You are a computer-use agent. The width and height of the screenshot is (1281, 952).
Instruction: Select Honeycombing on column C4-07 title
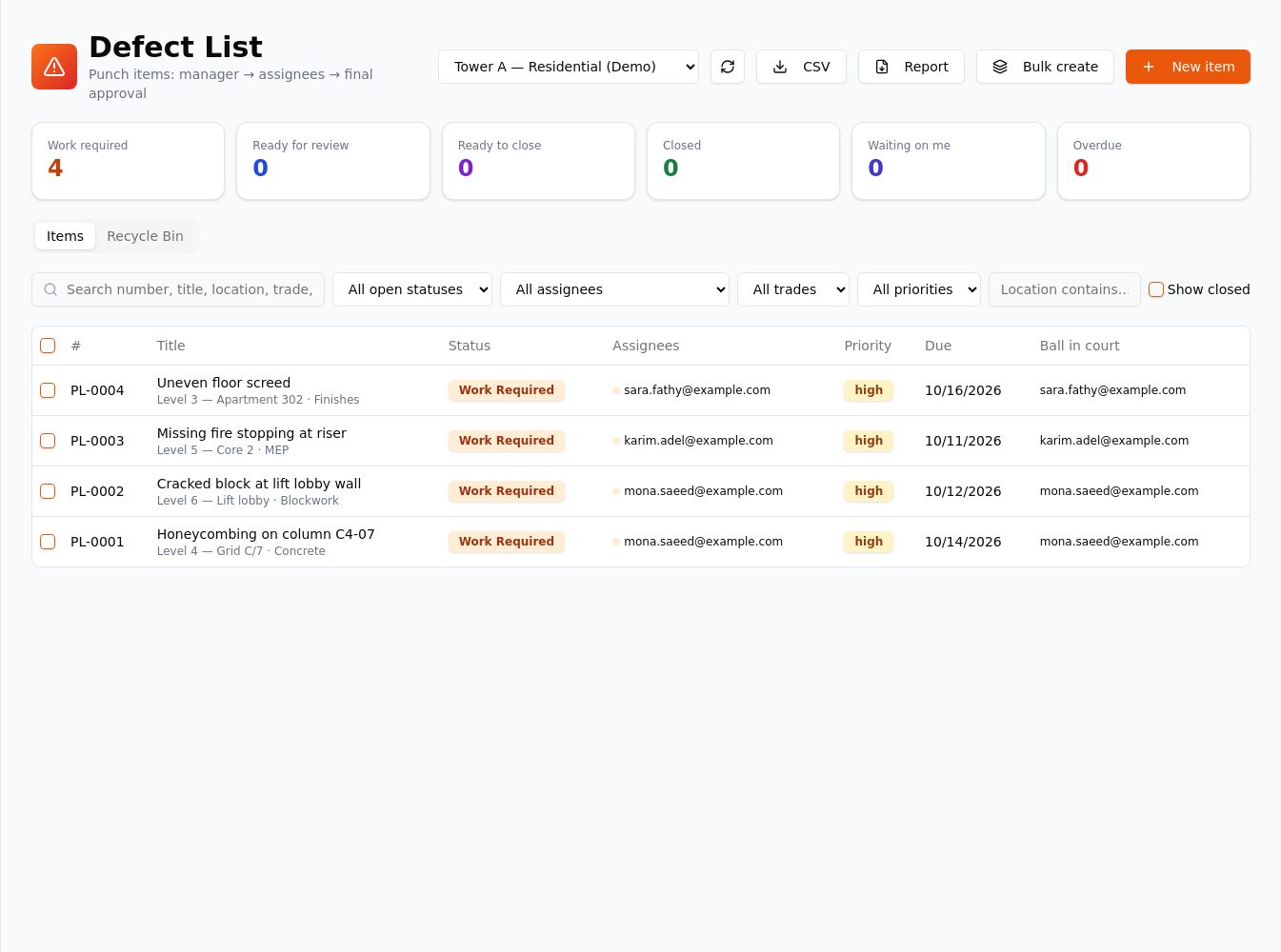pos(266,534)
